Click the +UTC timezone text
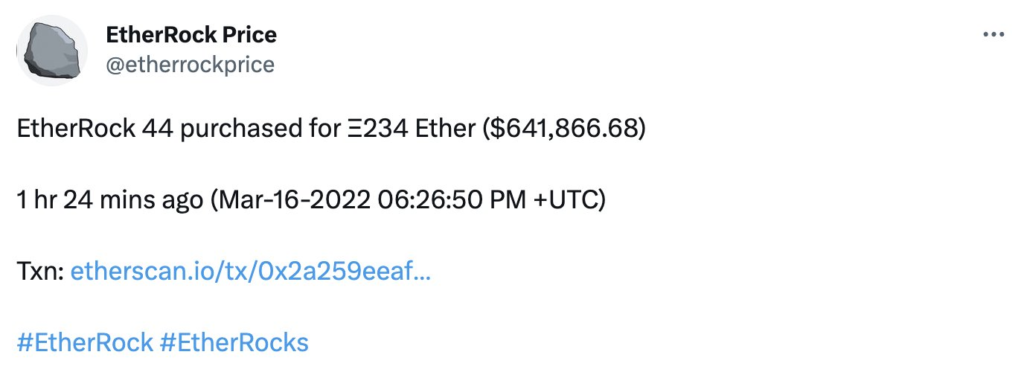The width and height of the screenshot is (1024, 375). click(x=568, y=201)
